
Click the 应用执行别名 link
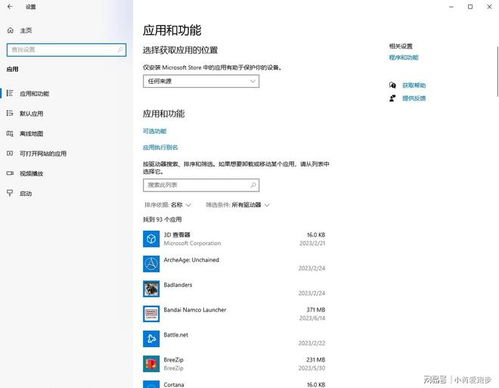160,147
